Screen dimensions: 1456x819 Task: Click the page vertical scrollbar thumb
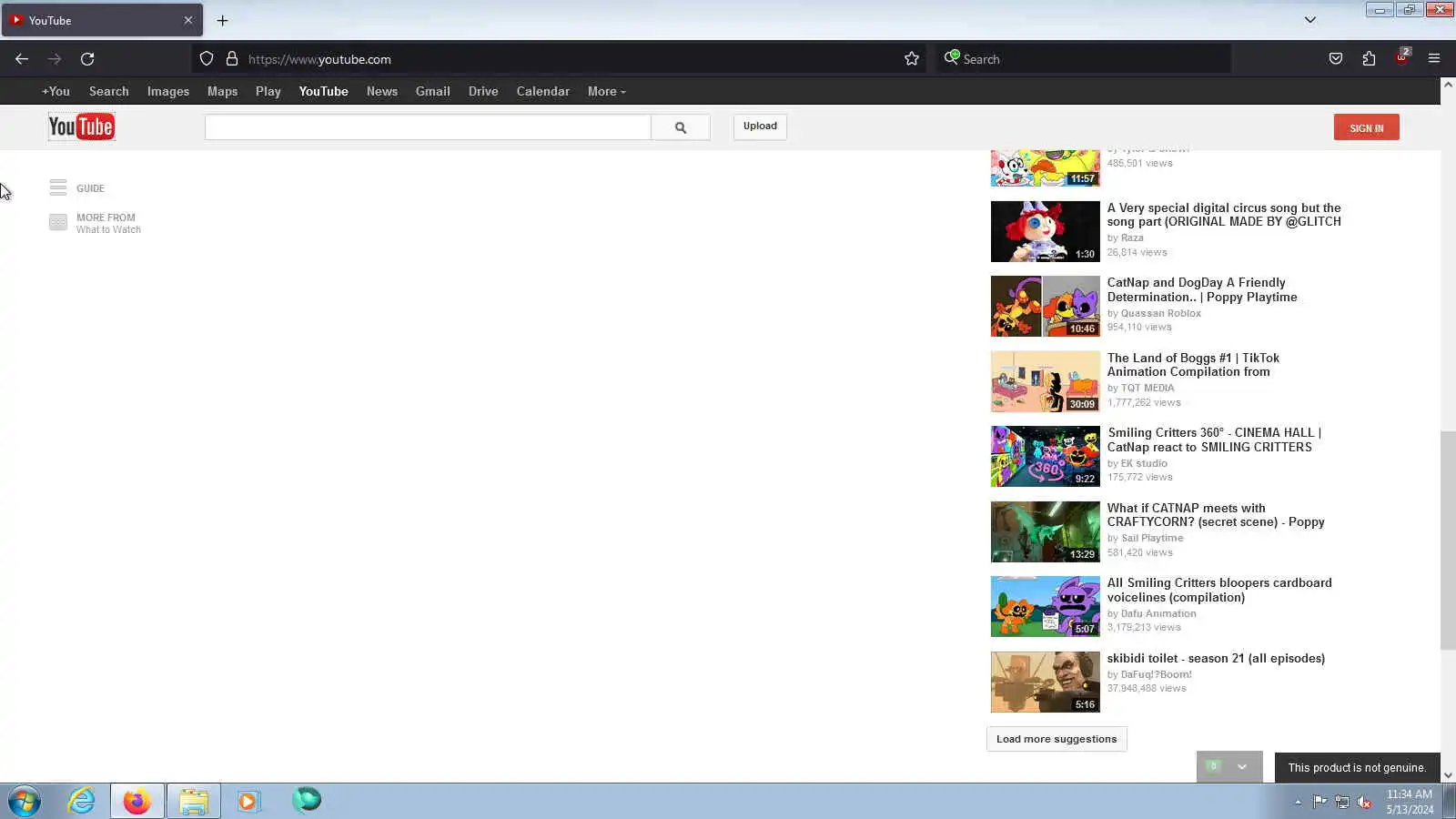(x=1448, y=541)
